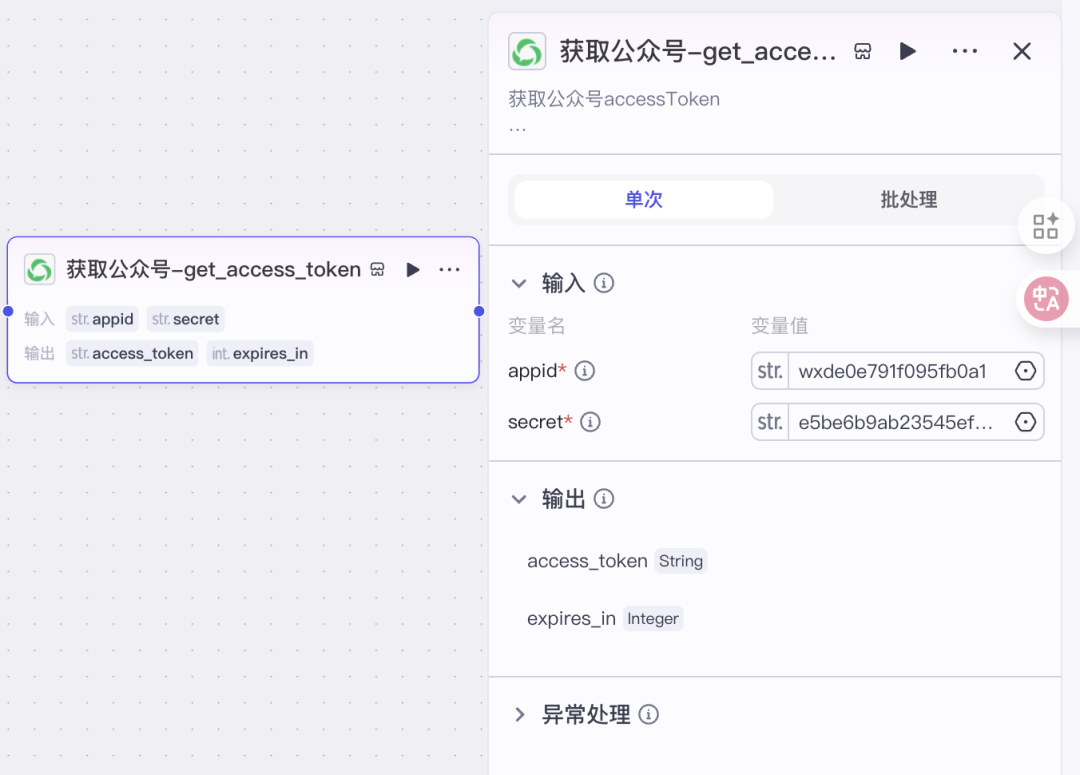
Task: Collapse the 输入 section
Action: coord(519,284)
